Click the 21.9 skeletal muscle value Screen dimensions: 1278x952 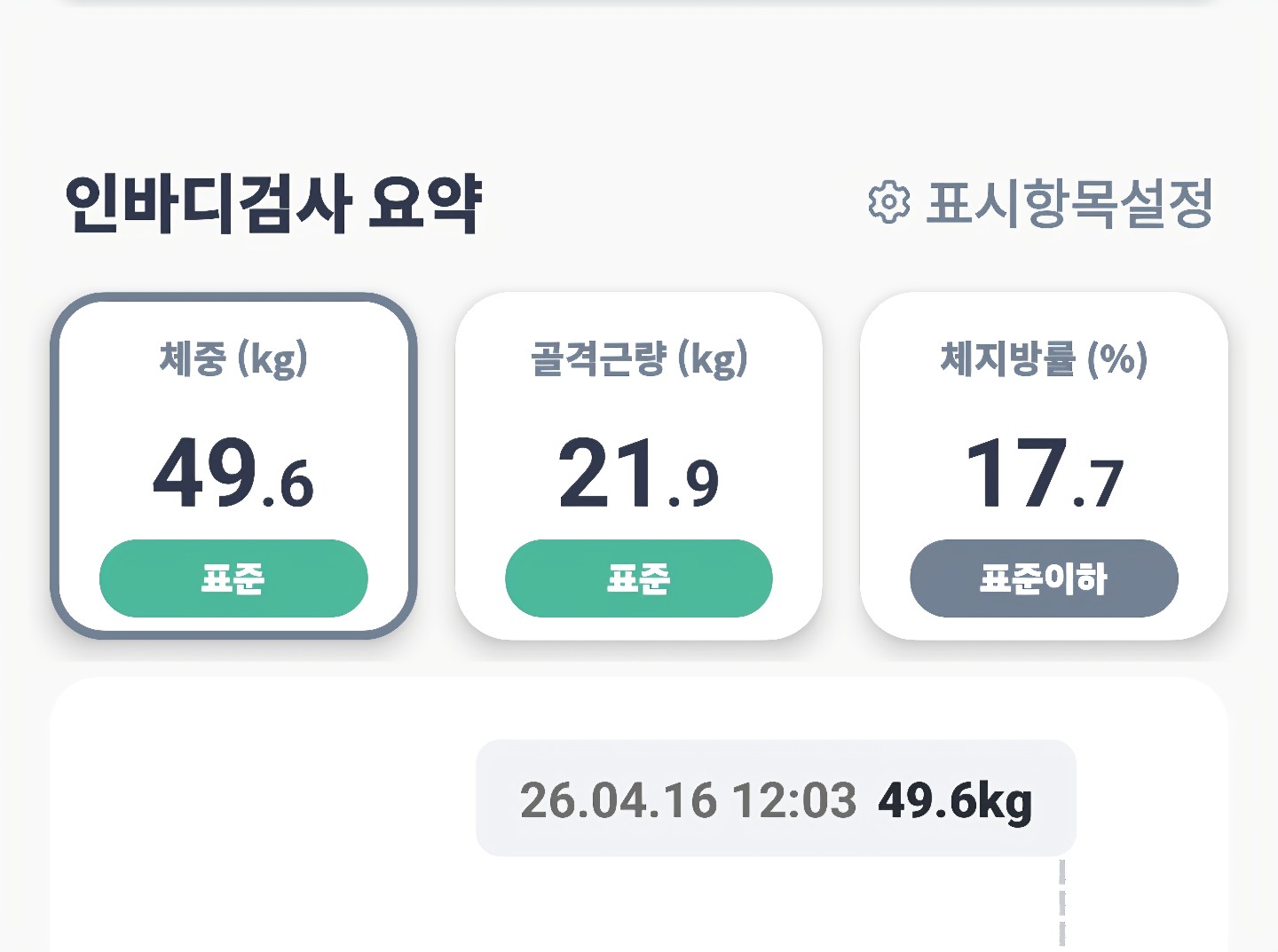pos(638,474)
